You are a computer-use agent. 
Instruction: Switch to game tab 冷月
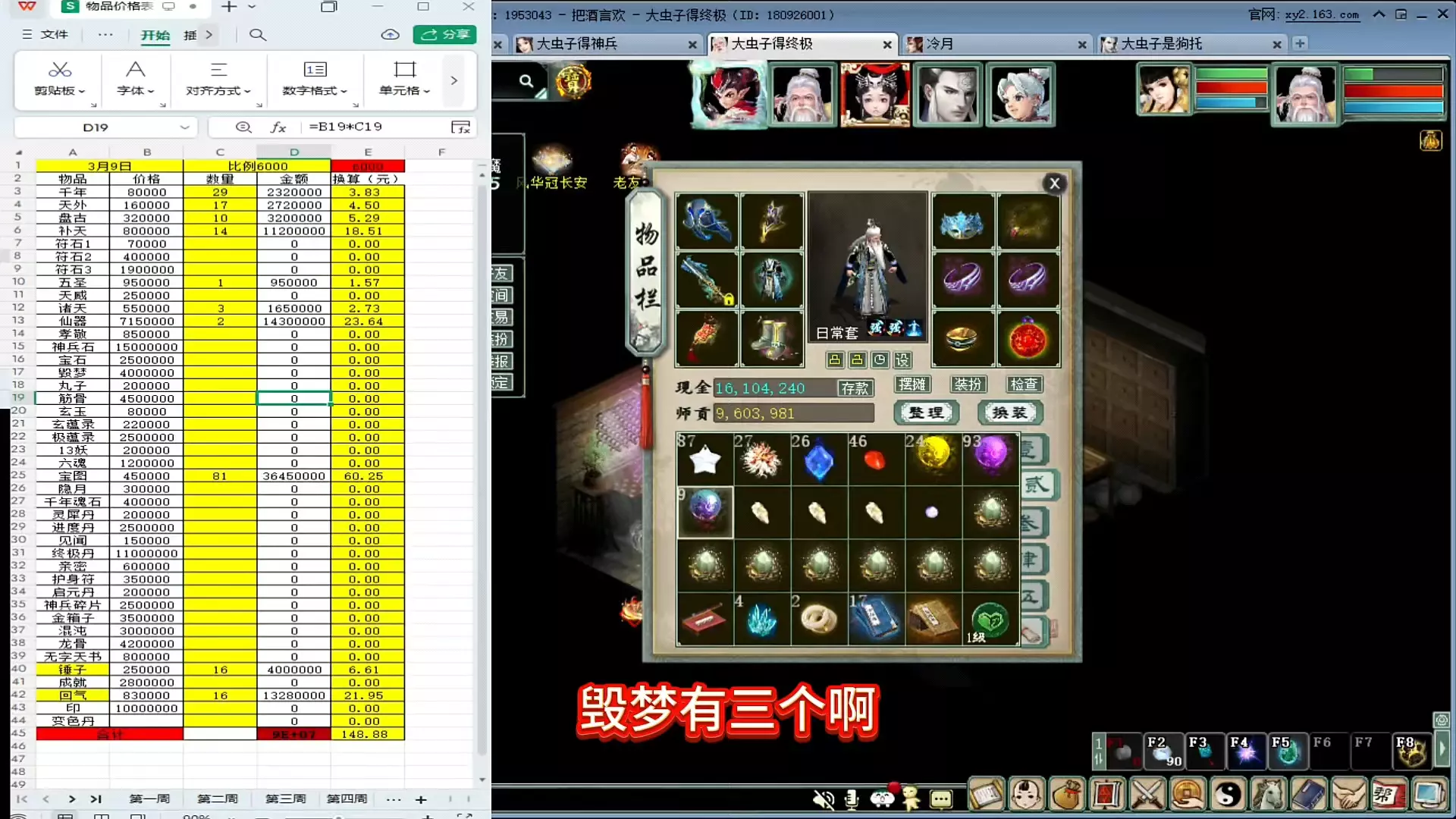940,44
